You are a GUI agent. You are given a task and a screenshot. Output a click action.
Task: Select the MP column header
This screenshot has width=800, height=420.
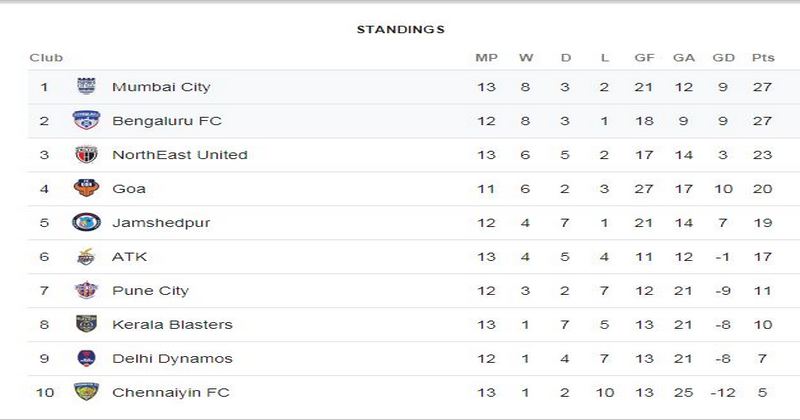pos(486,58)
